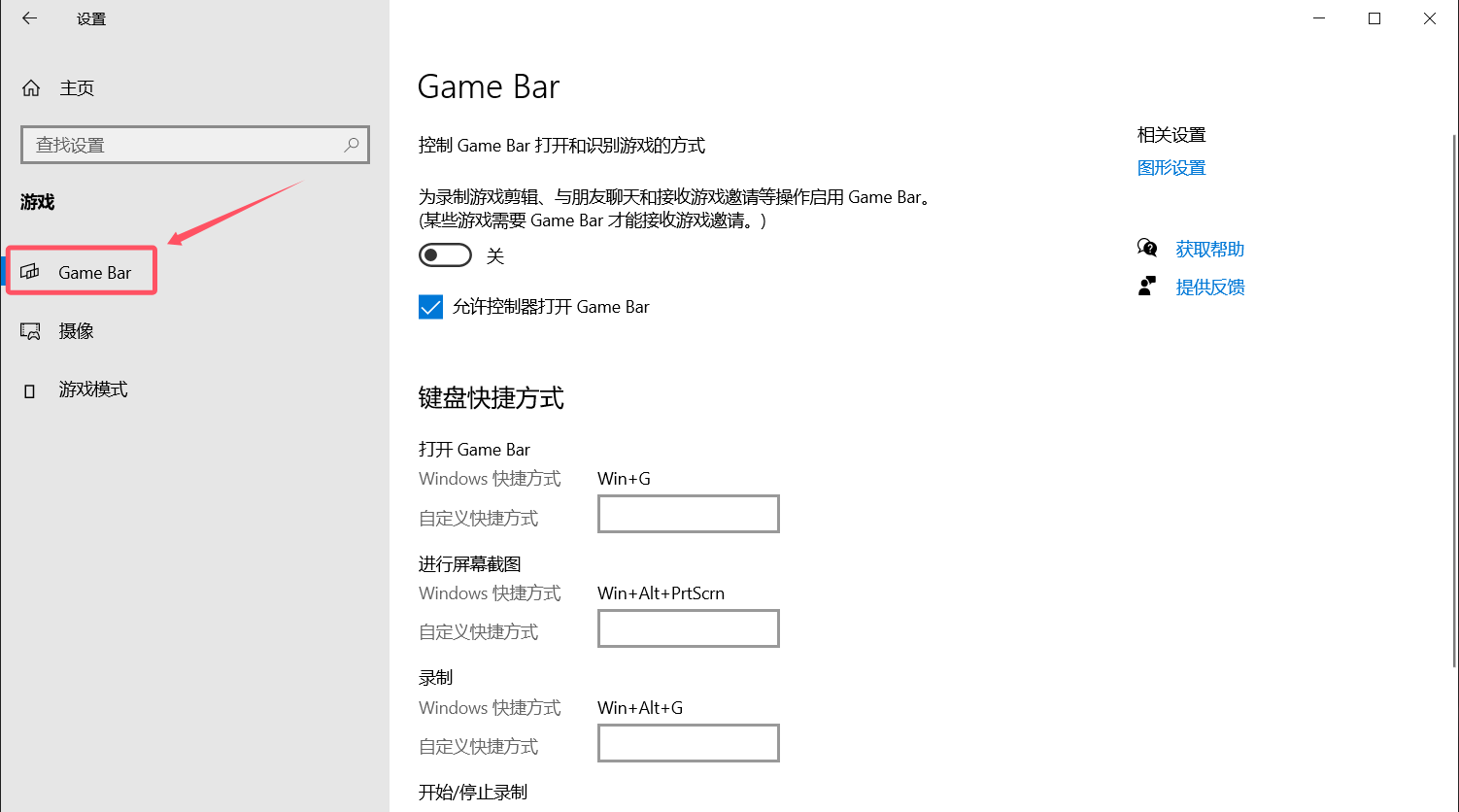Click the Win+G shortcut text
This screenshot has height=812, width=1459.
point(624,479)
